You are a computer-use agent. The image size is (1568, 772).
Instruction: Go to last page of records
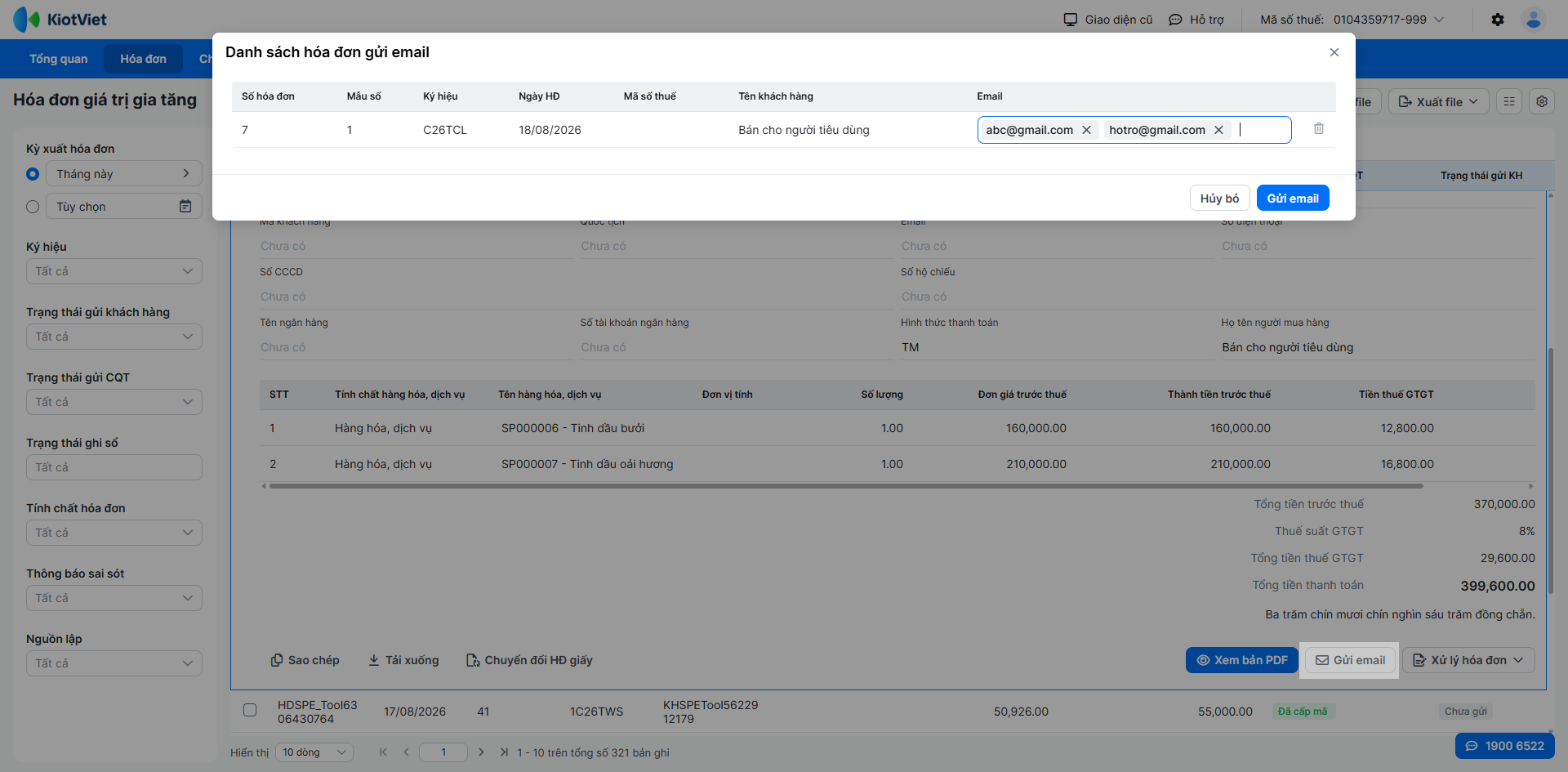tap(504, 752)
